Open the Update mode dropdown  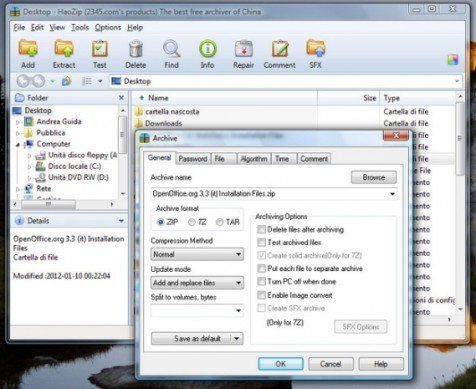tap(197, 283)
